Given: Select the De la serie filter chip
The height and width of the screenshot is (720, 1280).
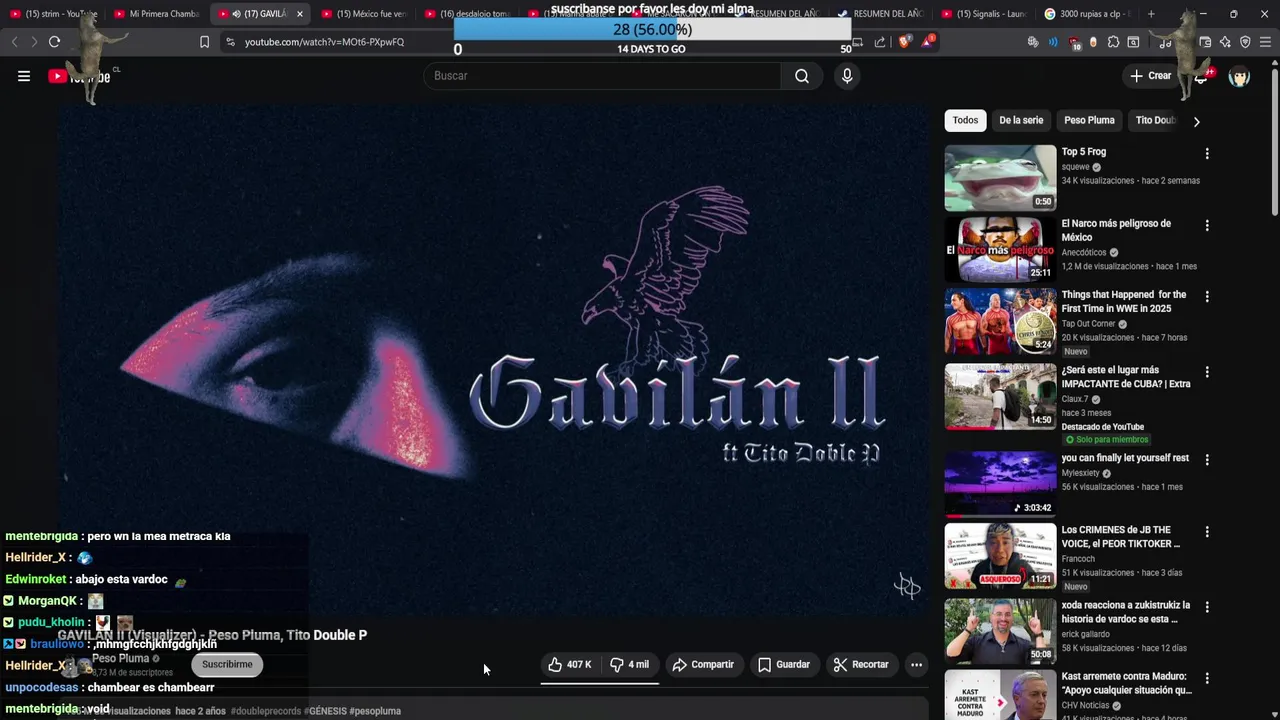Looking at the screenshot, I should 1021,120.
